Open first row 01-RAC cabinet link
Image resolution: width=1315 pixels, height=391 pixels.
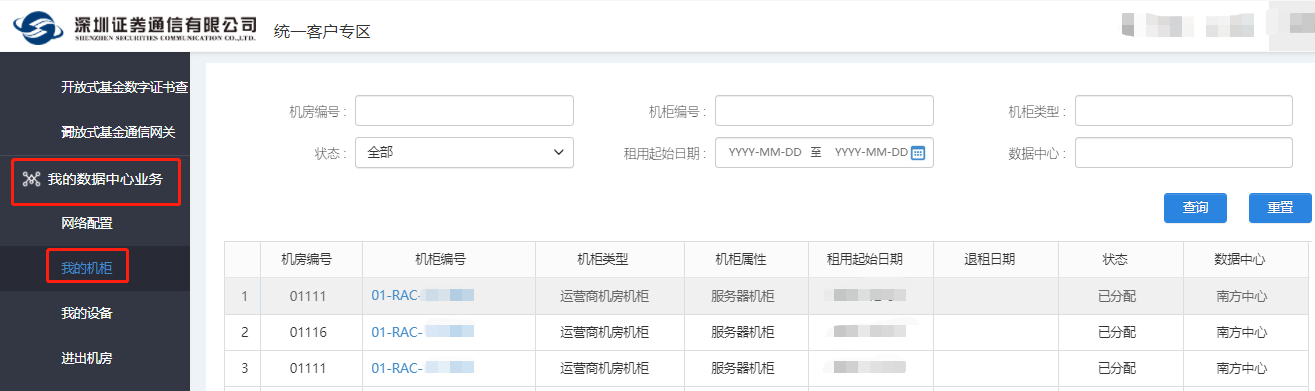(422, 296)
